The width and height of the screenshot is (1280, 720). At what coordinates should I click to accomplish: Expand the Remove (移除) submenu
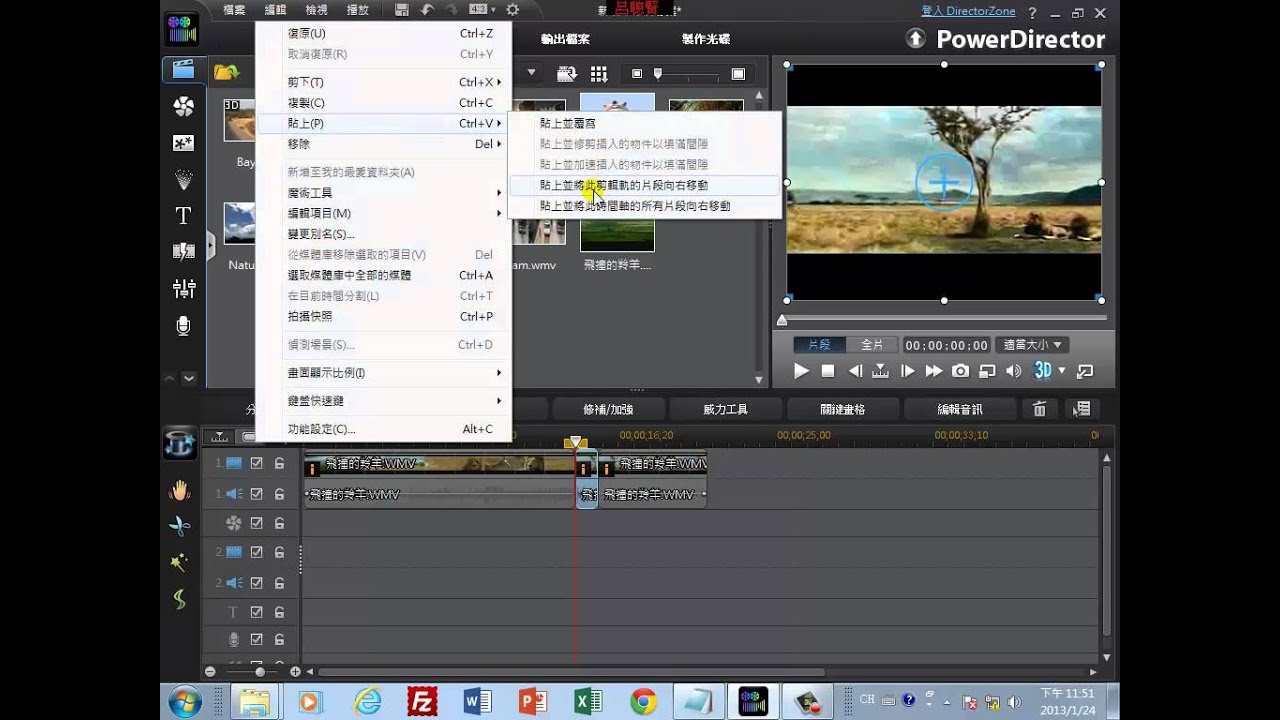[x=499, y=144]
